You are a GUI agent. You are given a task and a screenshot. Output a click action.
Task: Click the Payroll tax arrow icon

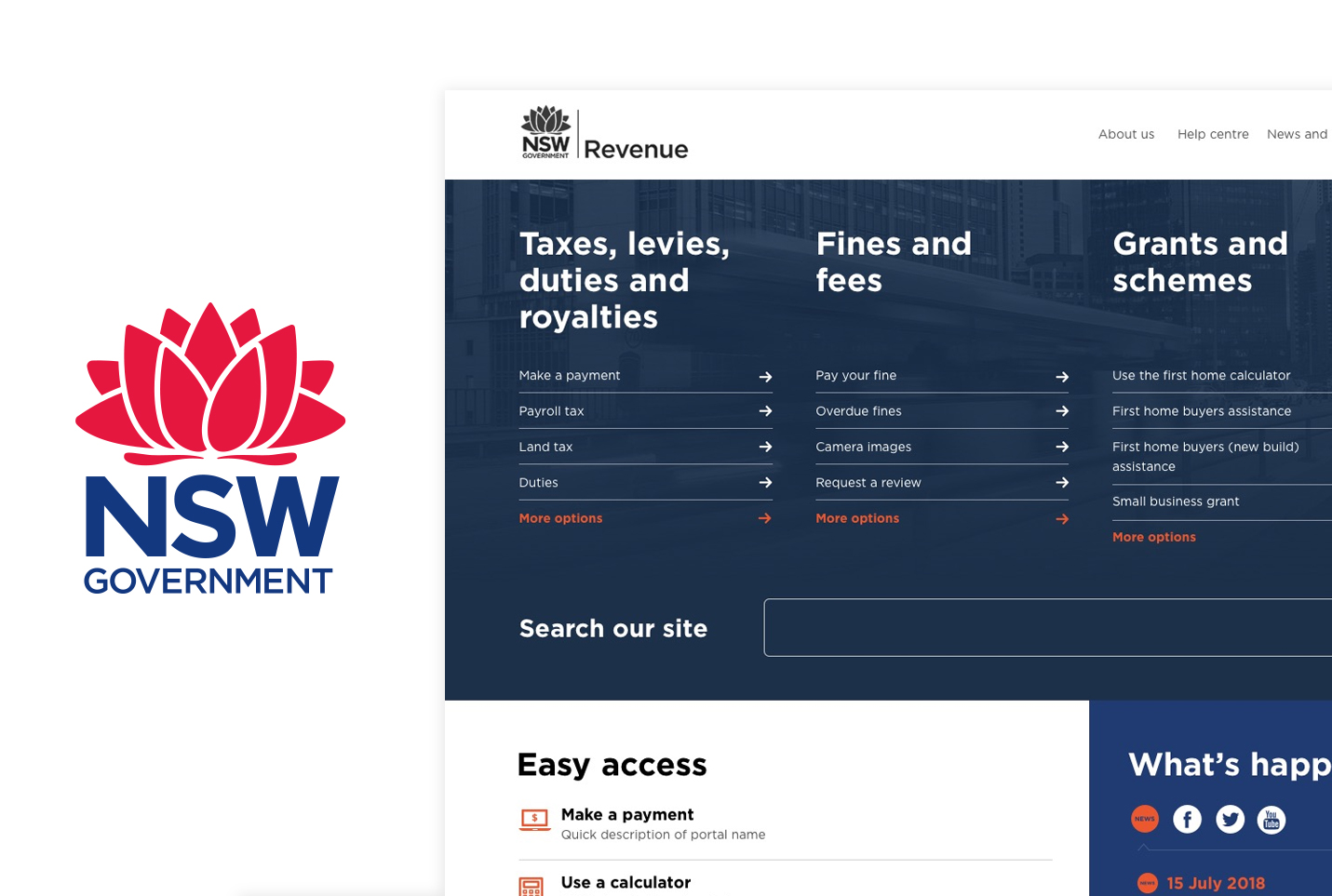tap(765, 411)
